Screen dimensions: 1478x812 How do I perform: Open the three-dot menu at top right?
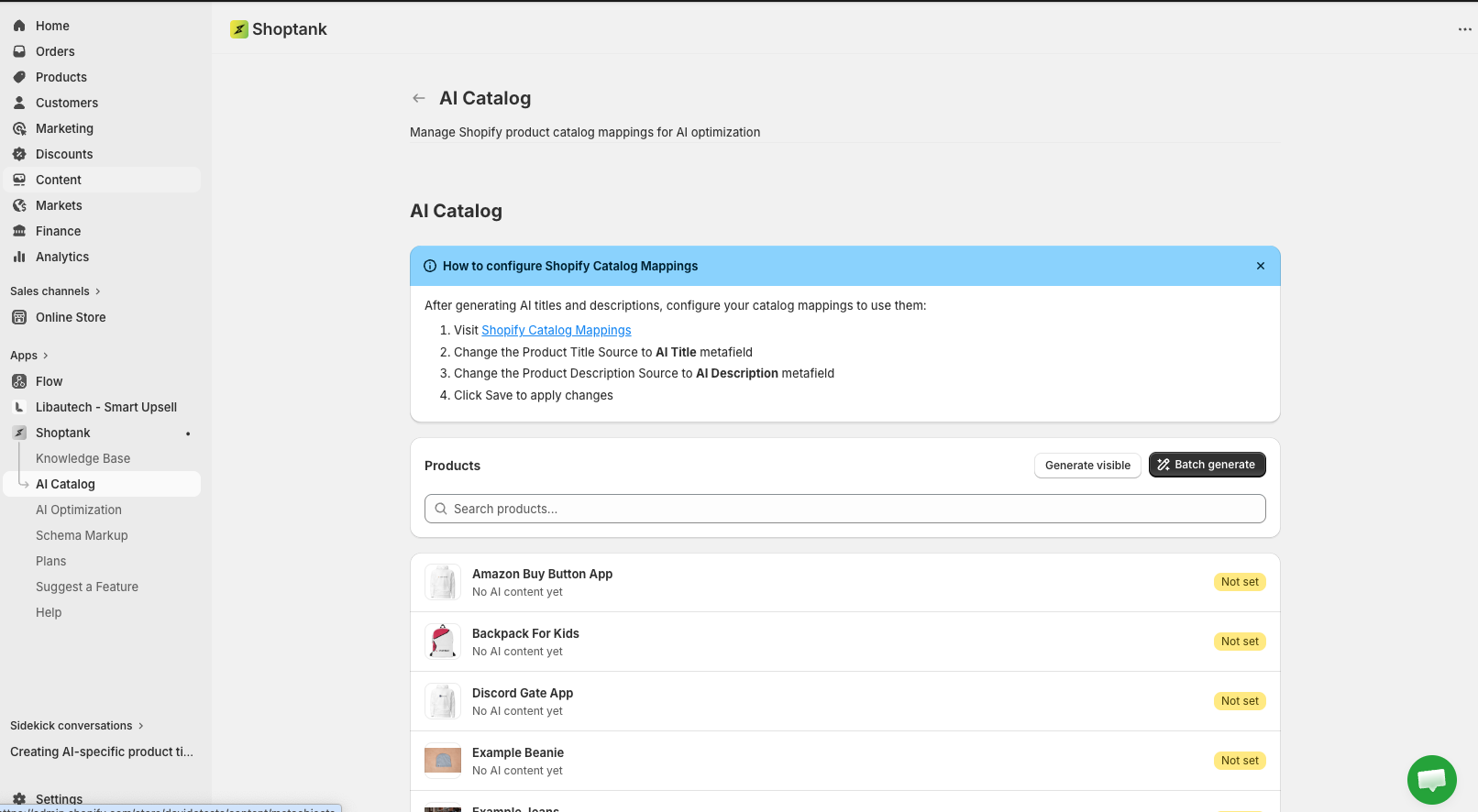[x=1464, y=29]
